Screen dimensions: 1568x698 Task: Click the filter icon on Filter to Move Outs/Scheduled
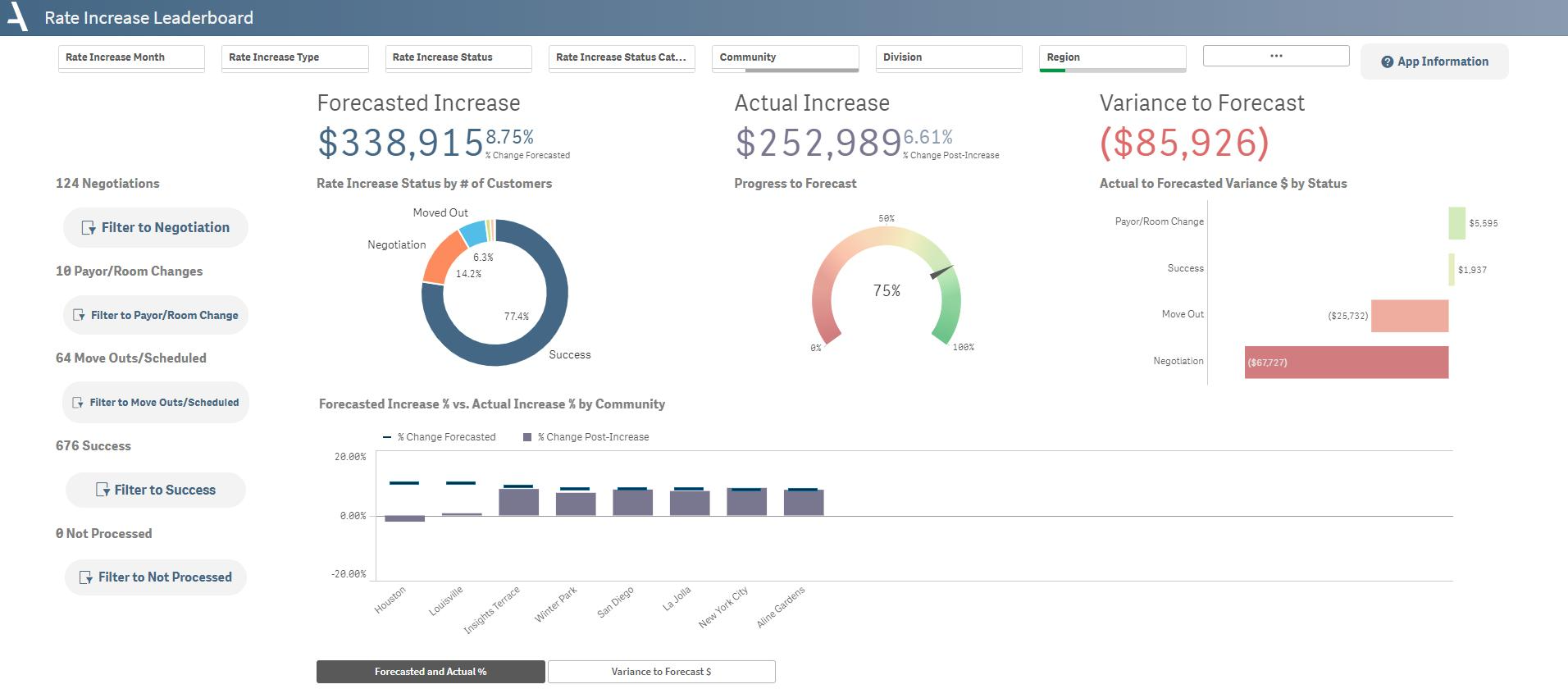point(79,403)
